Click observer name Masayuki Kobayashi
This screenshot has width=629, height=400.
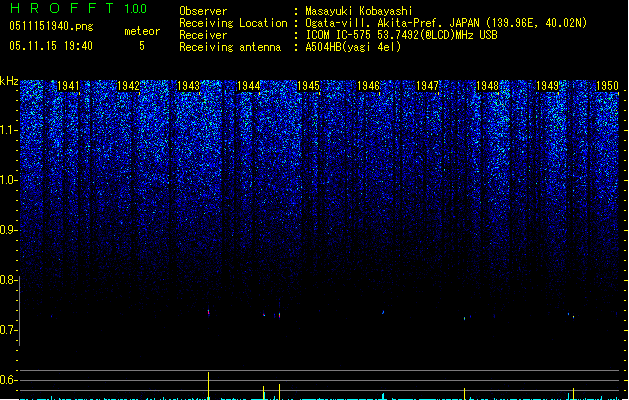(359, 11)
